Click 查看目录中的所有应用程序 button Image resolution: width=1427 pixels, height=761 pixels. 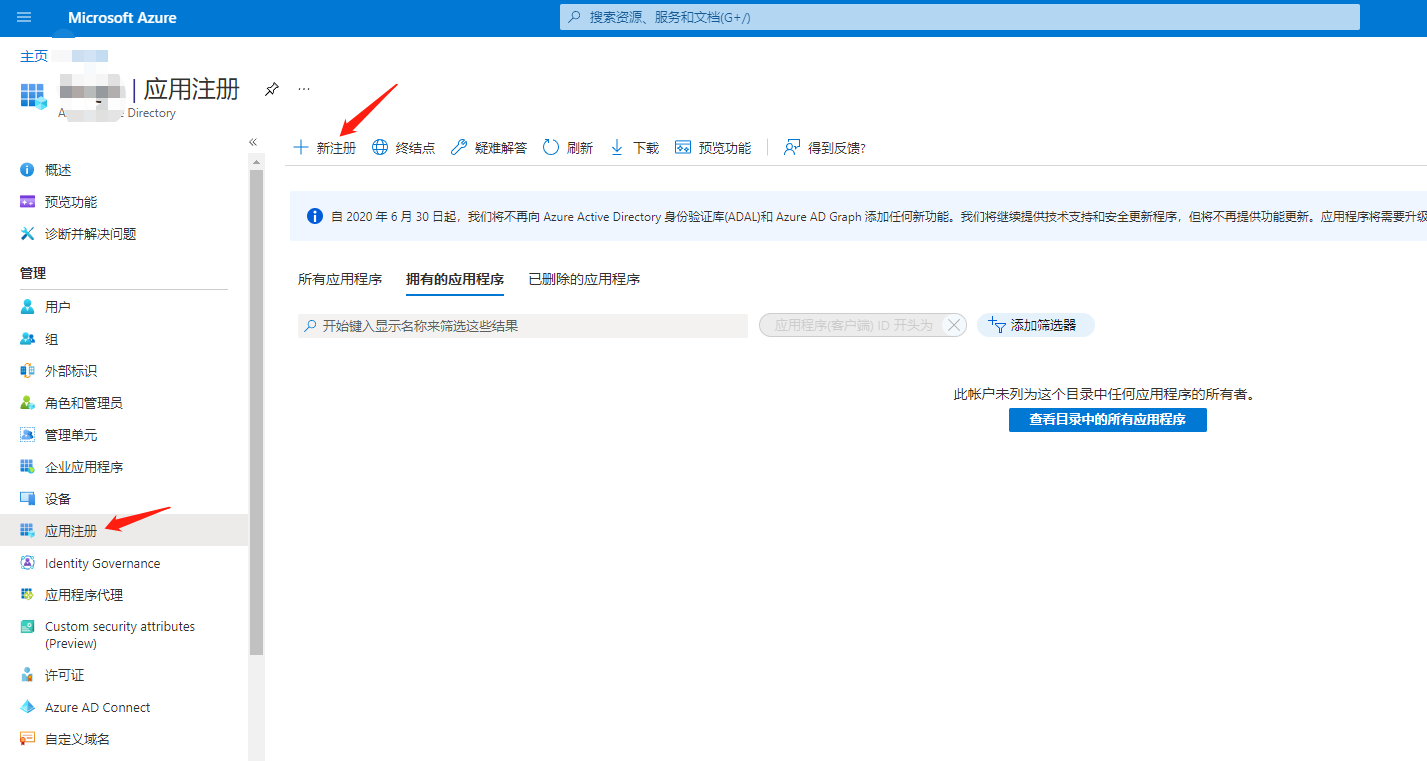click(x=1107, y=420)
